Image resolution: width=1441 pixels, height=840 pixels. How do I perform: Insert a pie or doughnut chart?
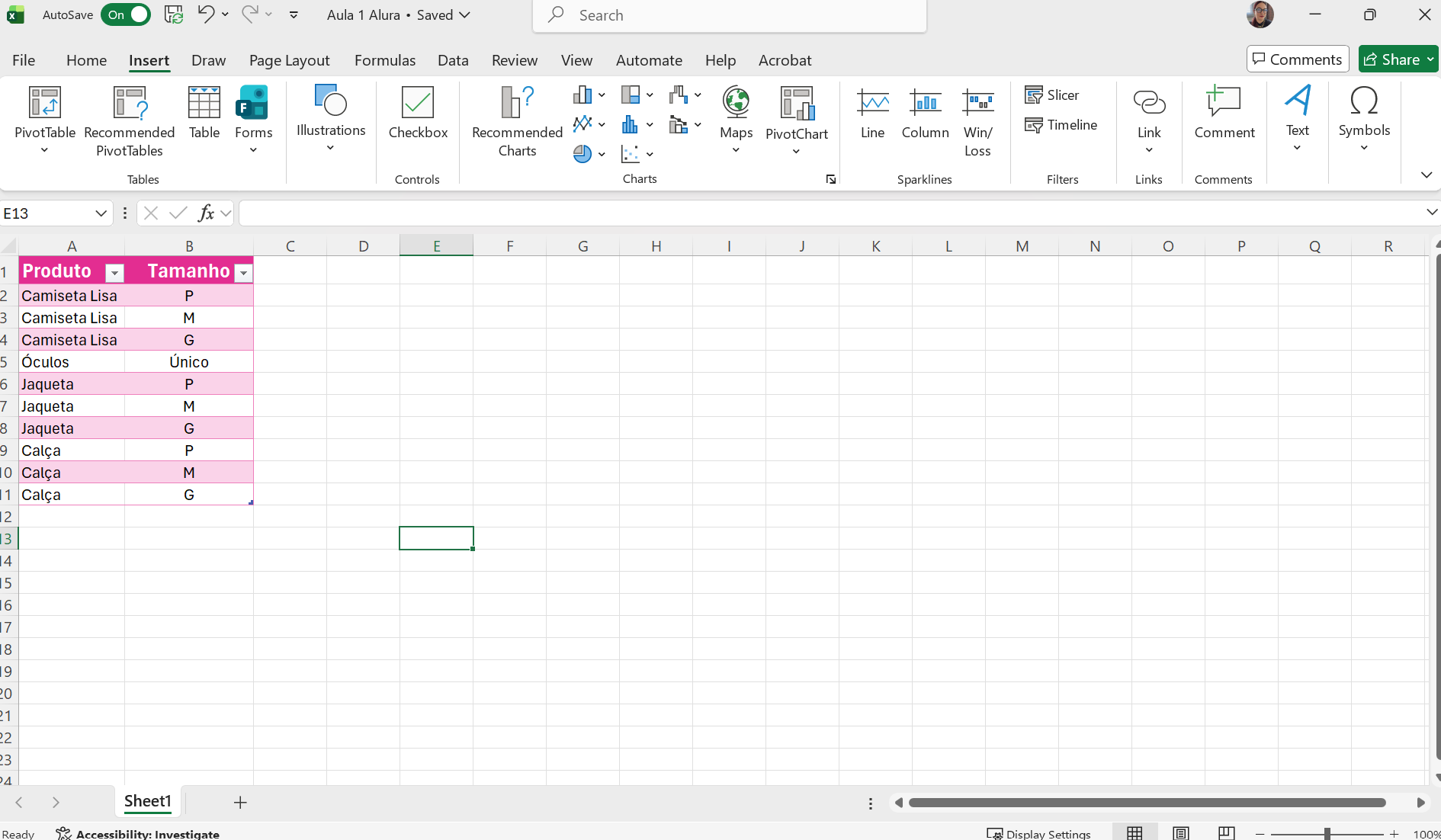coord(583,153)
